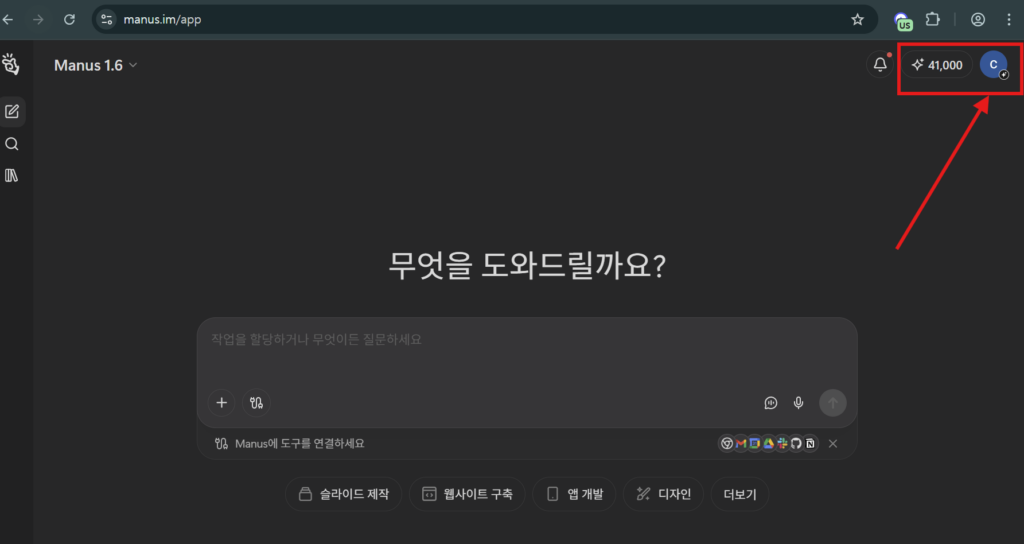Activate microphone voice input
This screenshot has width=1024, height=544.
[798, 403]
